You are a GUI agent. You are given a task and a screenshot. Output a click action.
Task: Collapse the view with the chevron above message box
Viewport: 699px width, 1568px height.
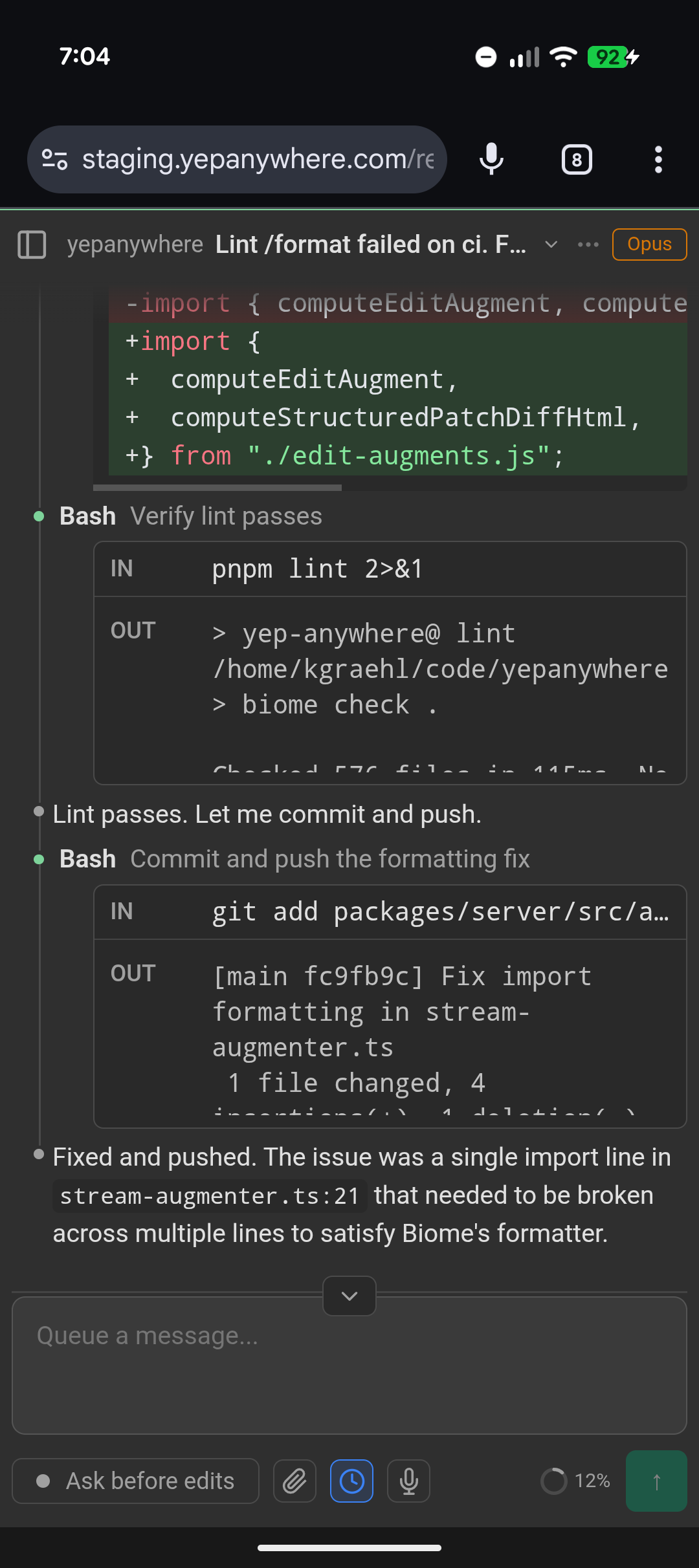tap(349, 1296)
